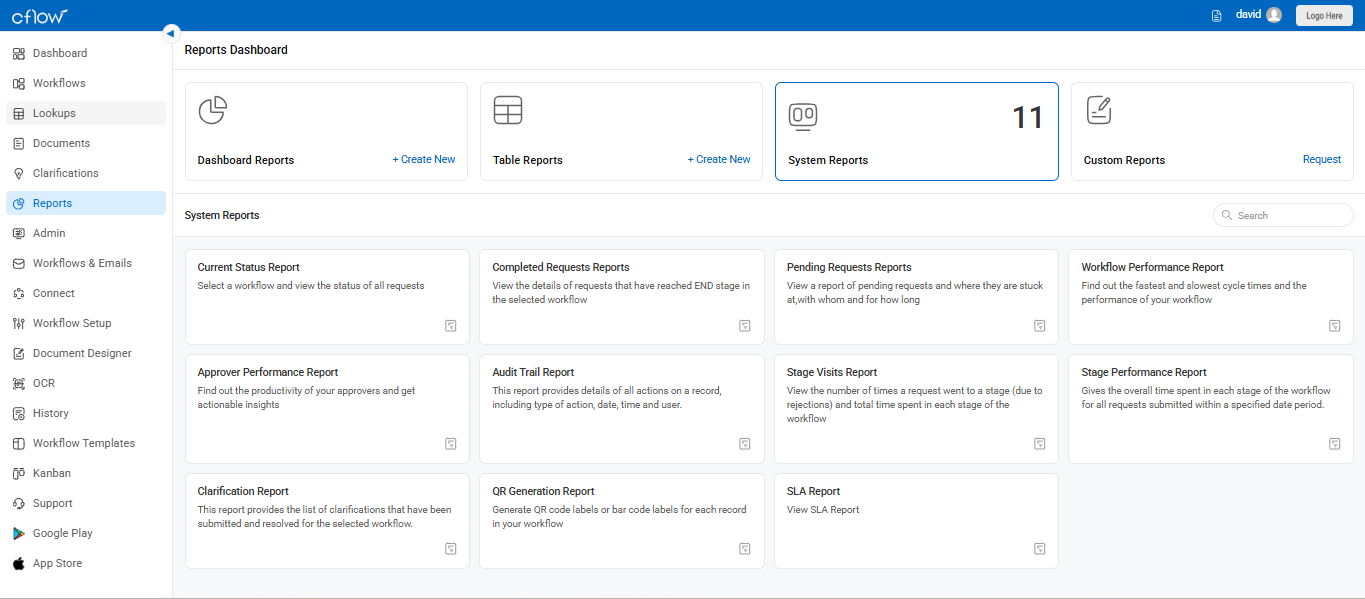Image resolution: width=1365 pixels, height=599 pixels.
Task: Collapse the sidebar with the arrow button
Action: point(170,32)
